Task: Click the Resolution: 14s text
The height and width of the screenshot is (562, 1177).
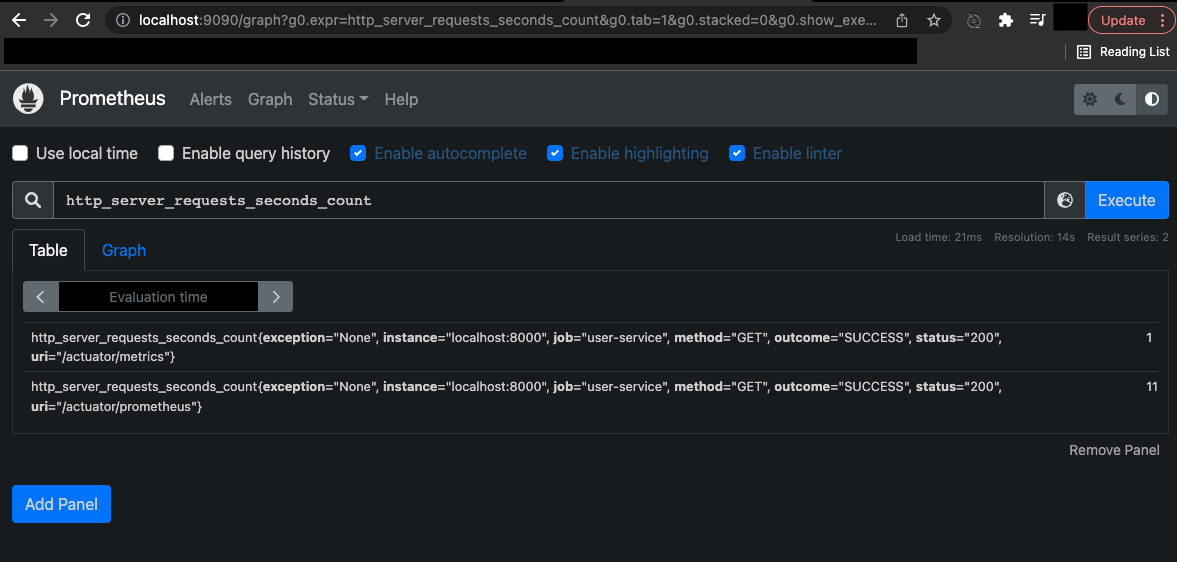Action: point(1034,237)
